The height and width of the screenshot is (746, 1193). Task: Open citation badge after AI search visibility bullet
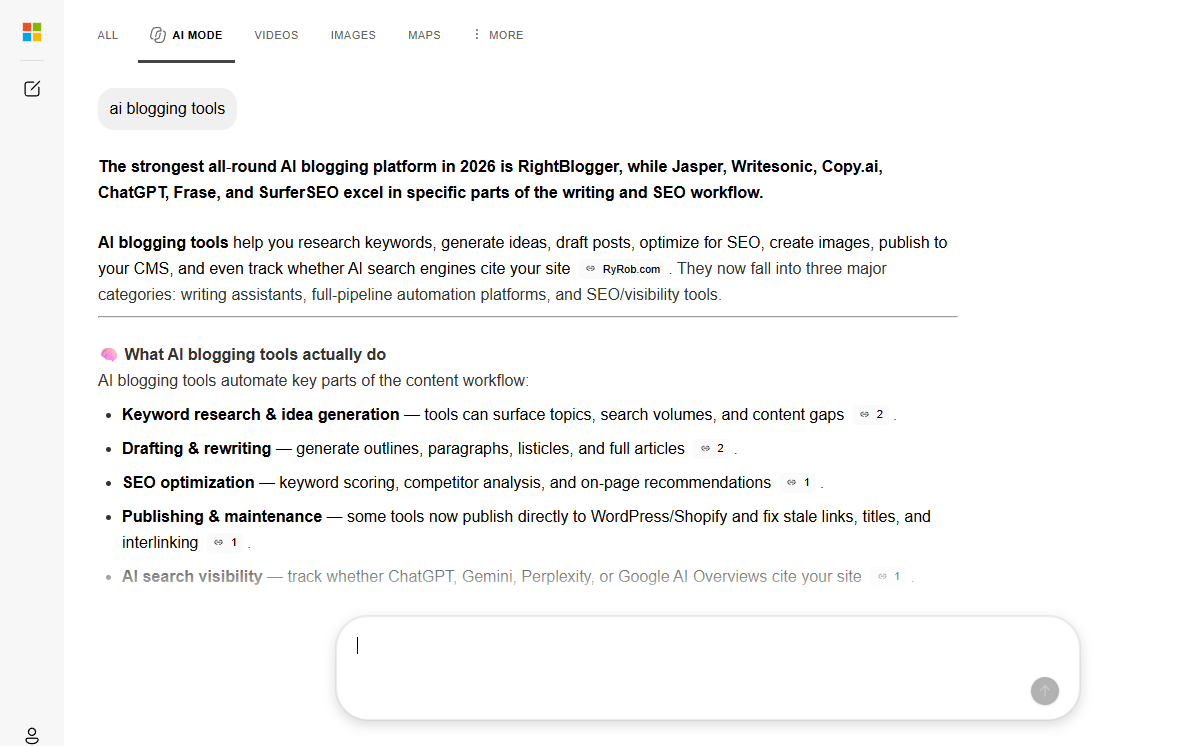point(889,576)
